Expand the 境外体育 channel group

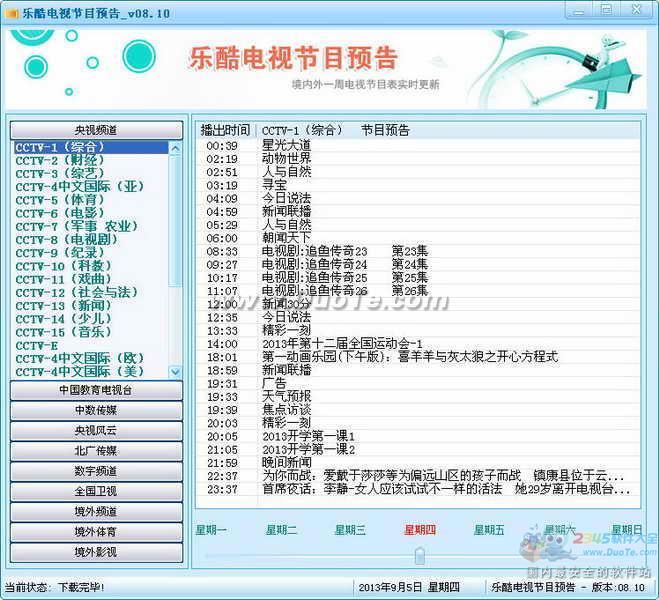[x=96, y=532]
